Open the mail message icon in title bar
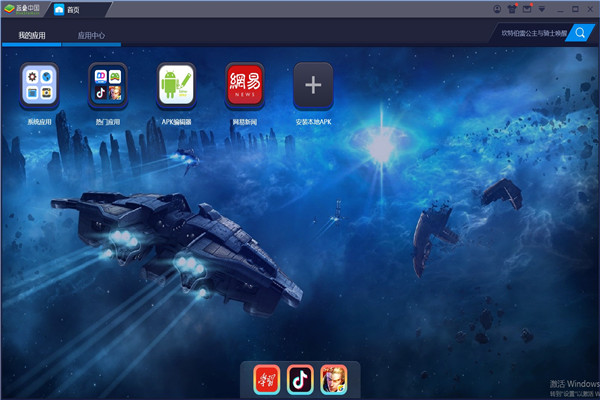This screenshot has width=600, height=400. (x=527, y=9)
